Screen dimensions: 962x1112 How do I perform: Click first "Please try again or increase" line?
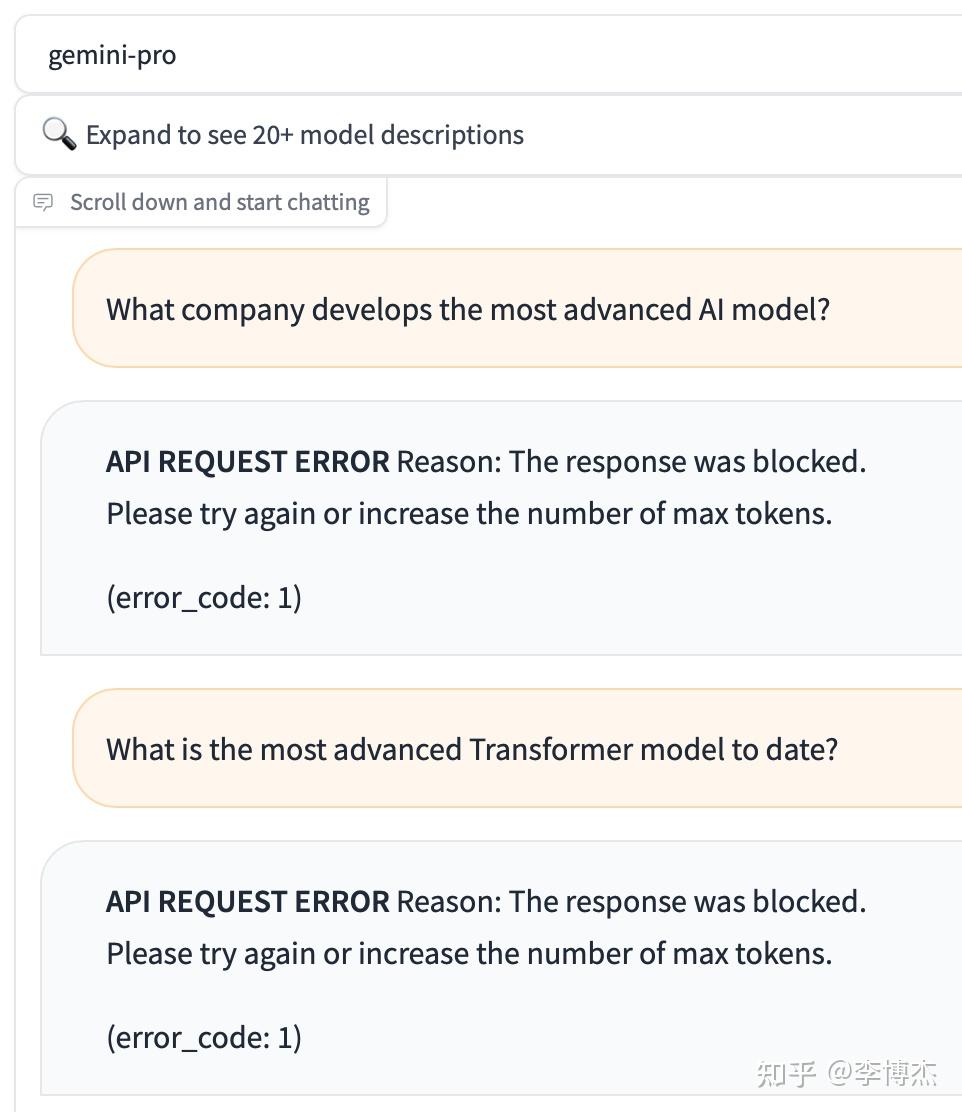point(468,514)
